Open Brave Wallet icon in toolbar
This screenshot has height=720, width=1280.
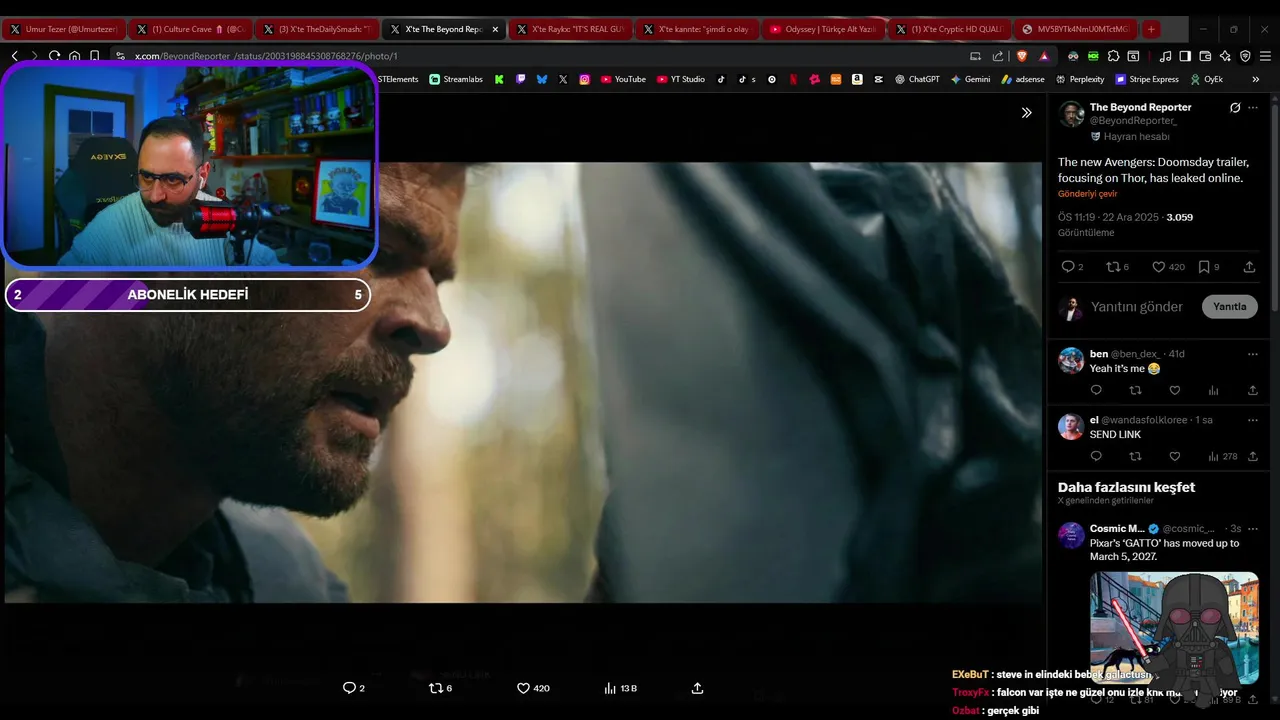point(1205,56)
